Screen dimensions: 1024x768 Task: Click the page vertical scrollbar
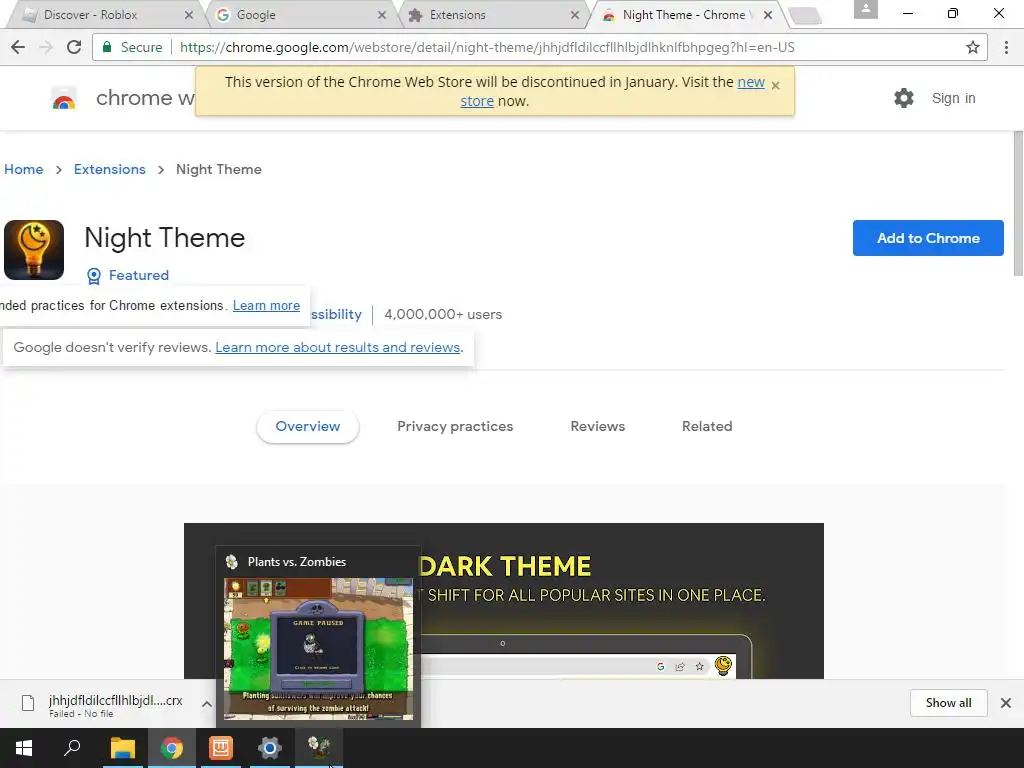(1017, 204)
